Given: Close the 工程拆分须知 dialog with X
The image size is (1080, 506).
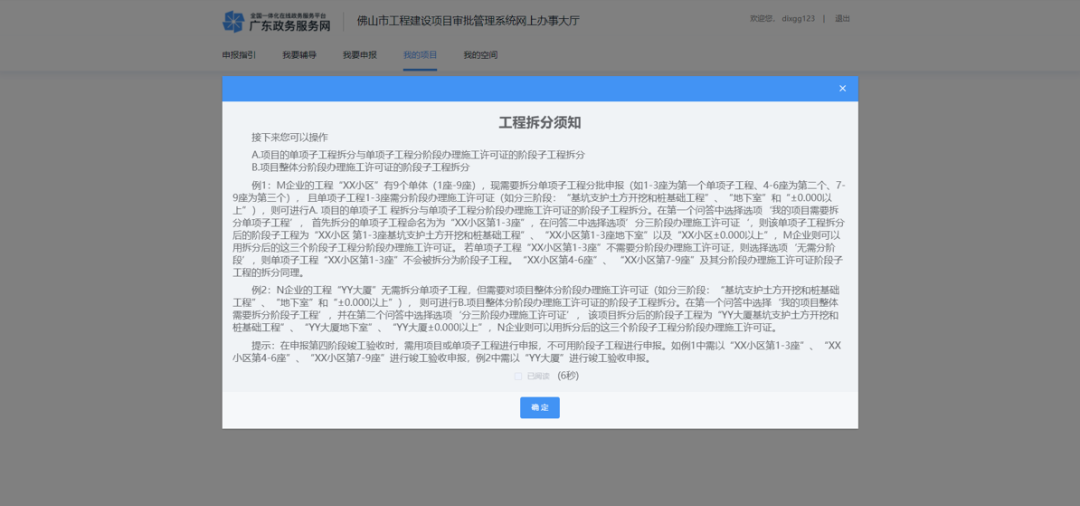Looking at the screenshot, I should (842, 88).
